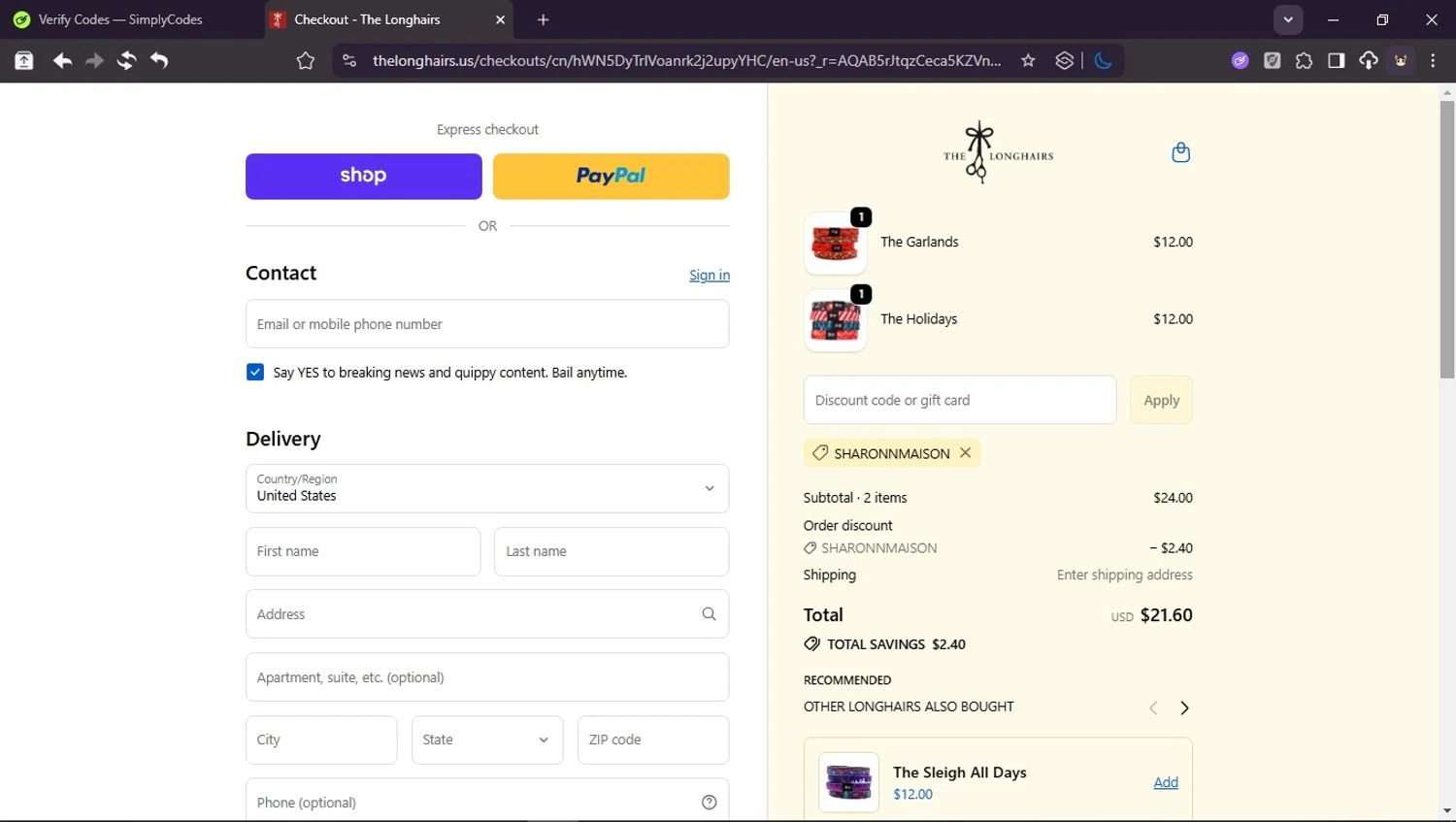Click the cloud upload toolbar icon

1369,60
